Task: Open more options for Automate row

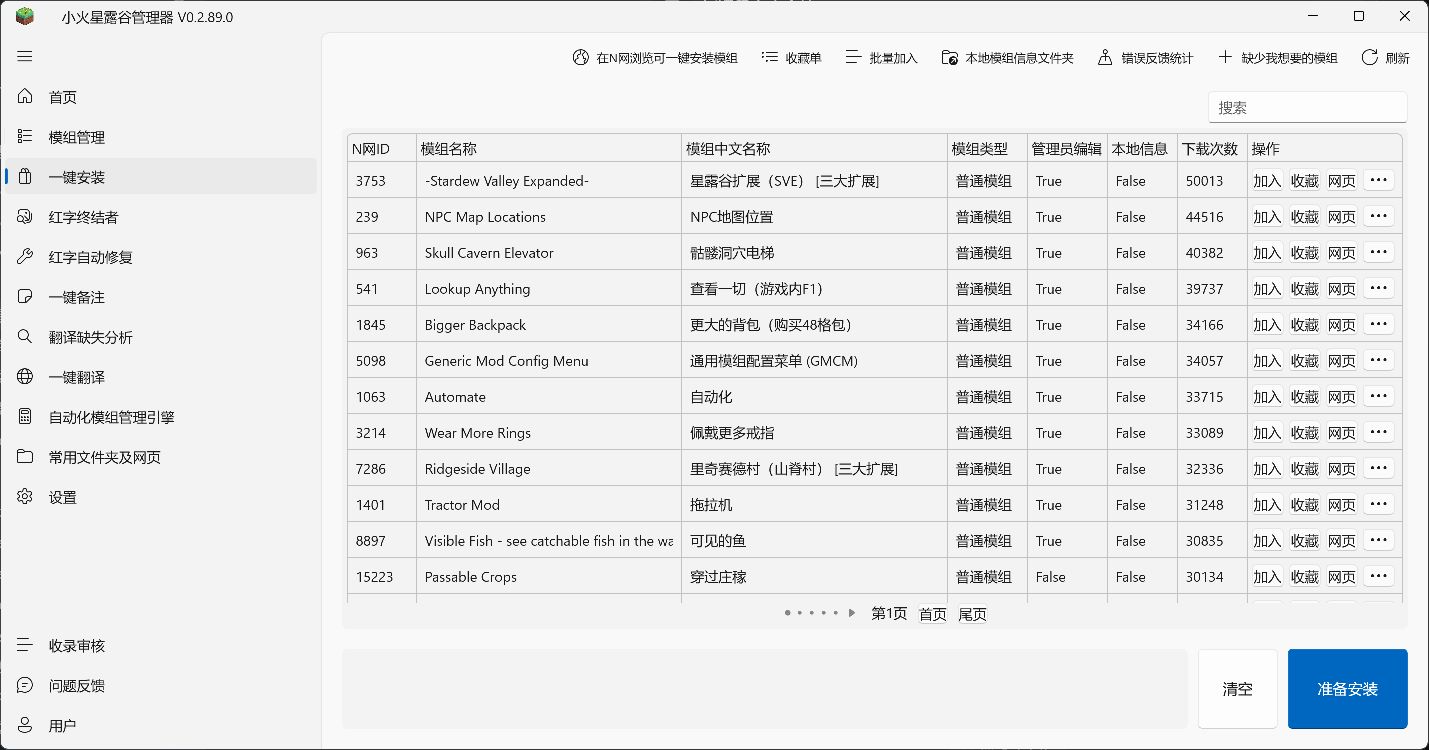Action: 1379,396
